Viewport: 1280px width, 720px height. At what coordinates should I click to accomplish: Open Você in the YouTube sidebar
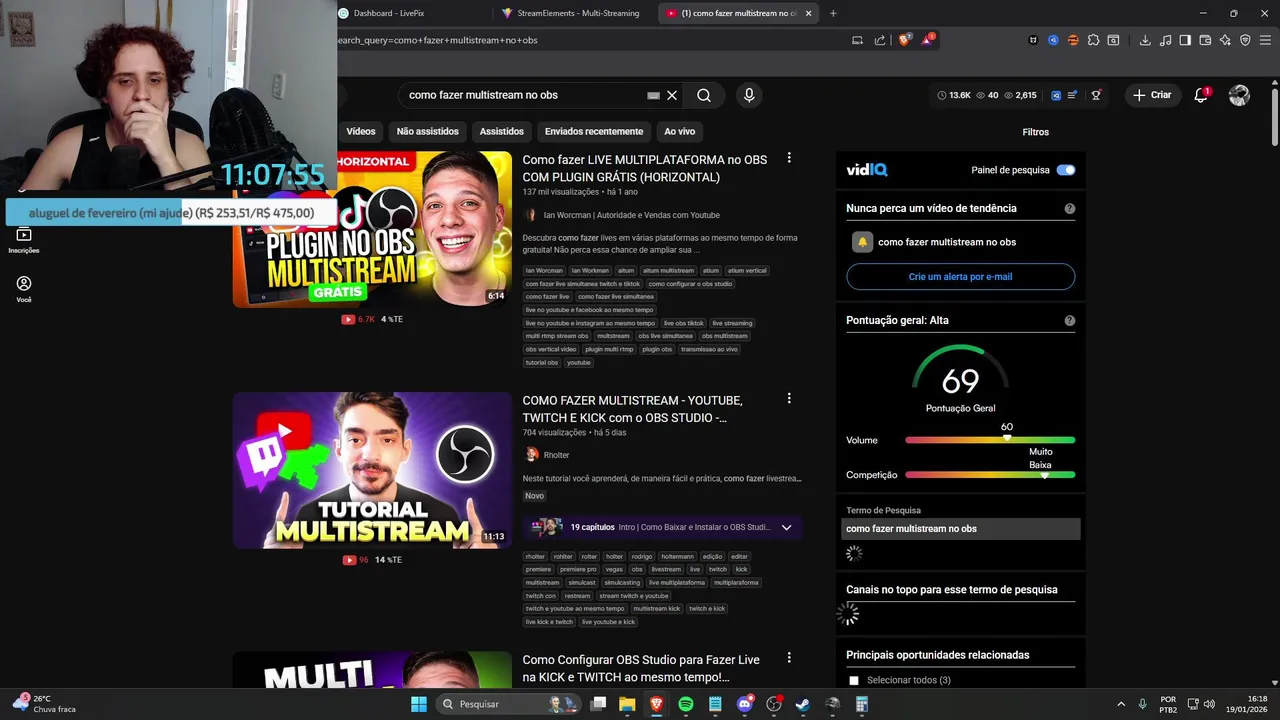24,289
